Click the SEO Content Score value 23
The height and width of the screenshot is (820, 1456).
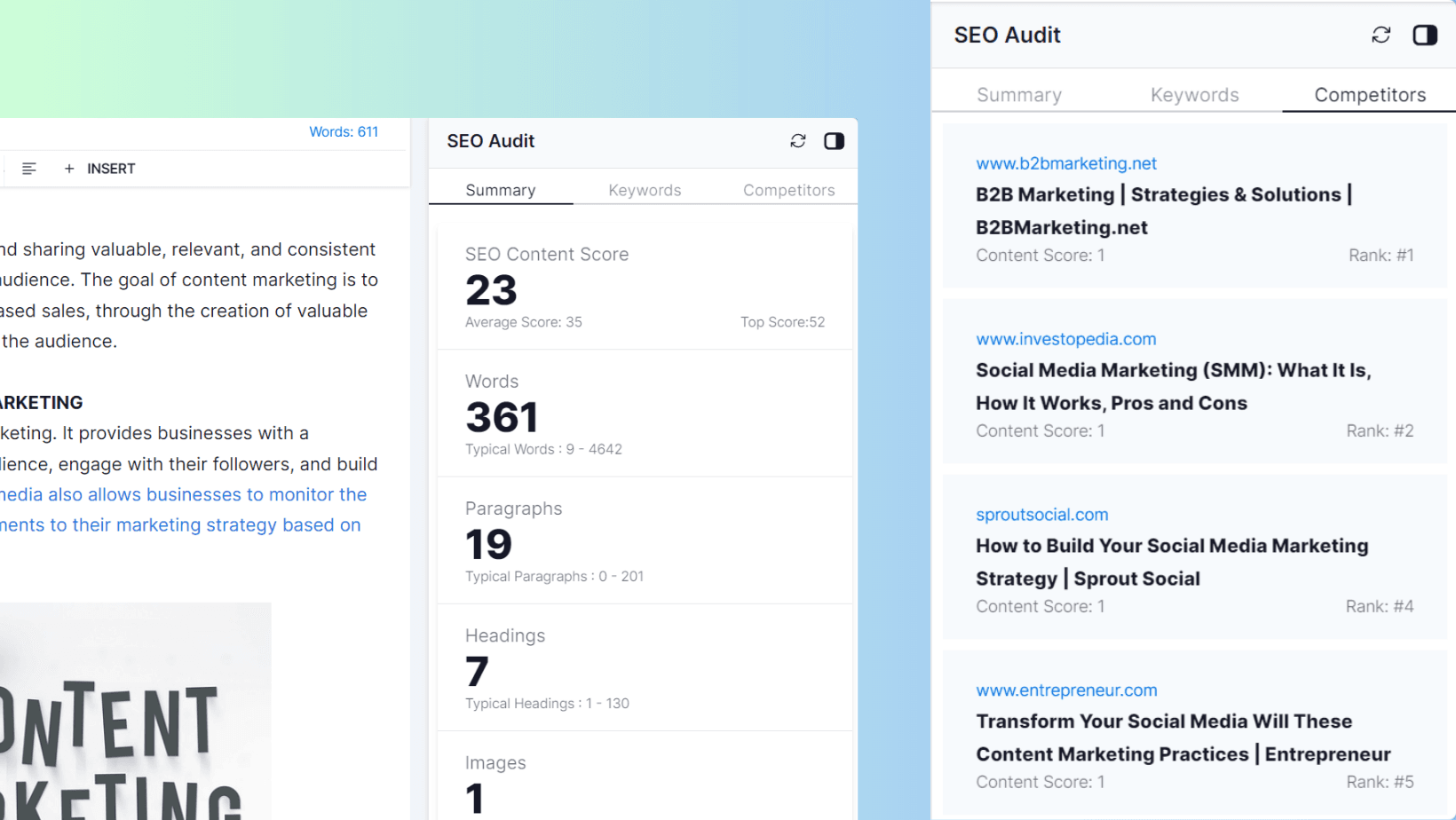[491, 290]
